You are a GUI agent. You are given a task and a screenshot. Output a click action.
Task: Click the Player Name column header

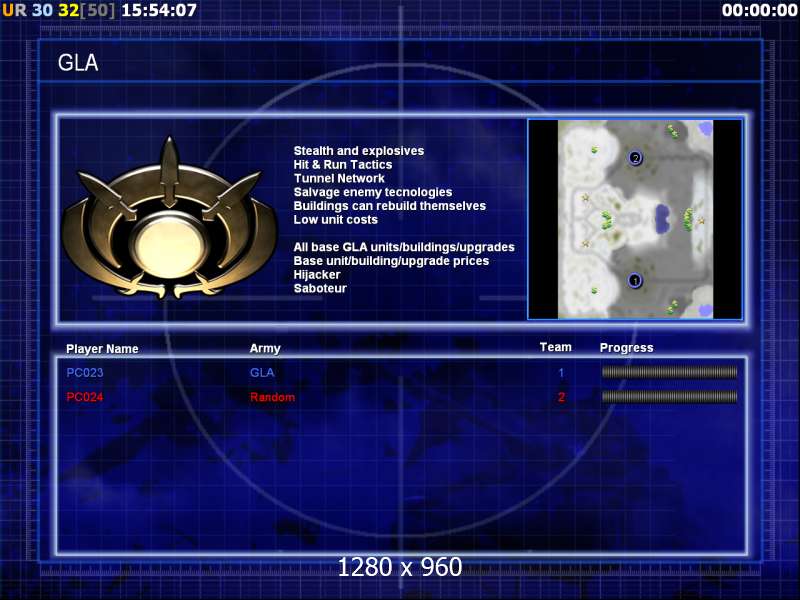[102, 349]
